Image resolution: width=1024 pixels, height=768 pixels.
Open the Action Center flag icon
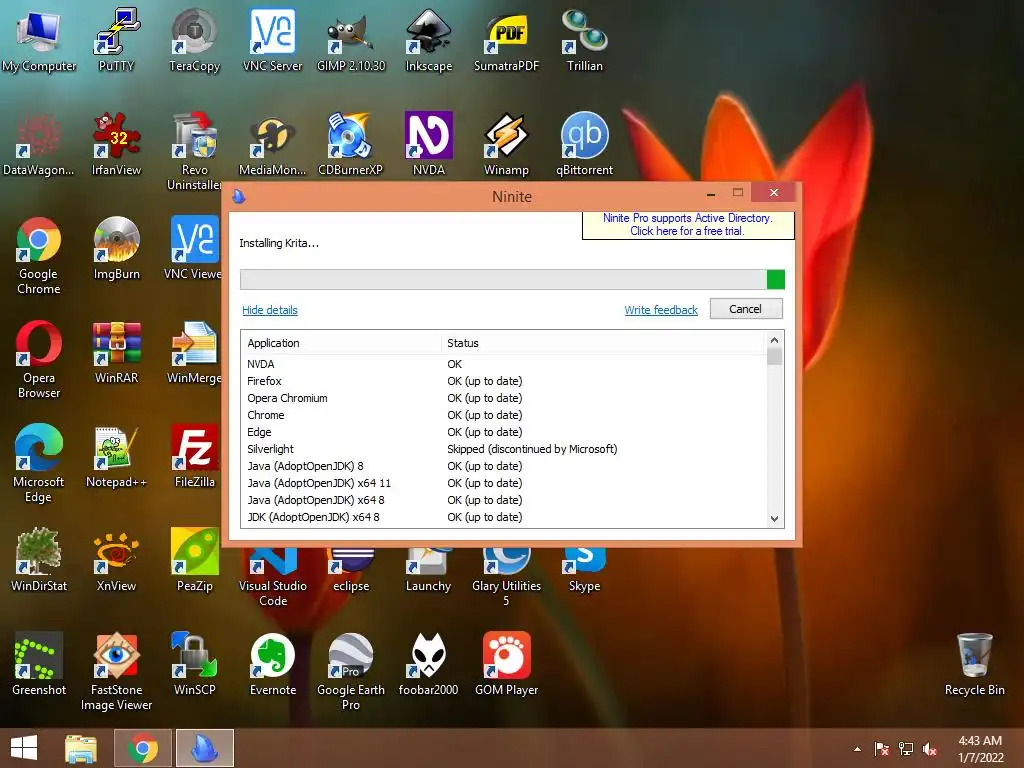point(882,749)
